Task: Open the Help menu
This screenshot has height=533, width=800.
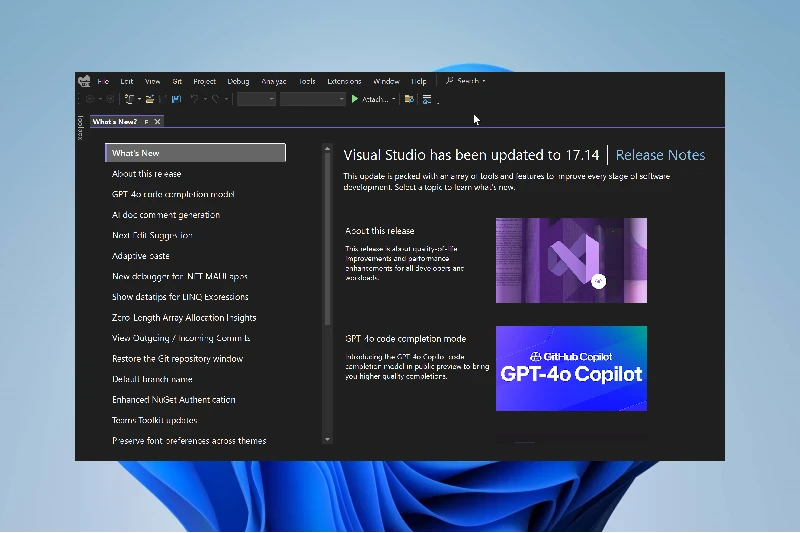Action: pos(419,81)
